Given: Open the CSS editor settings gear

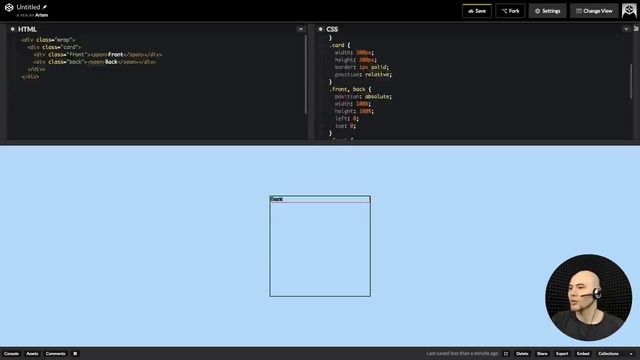Looking at the screenshot, I should [320, 29].
